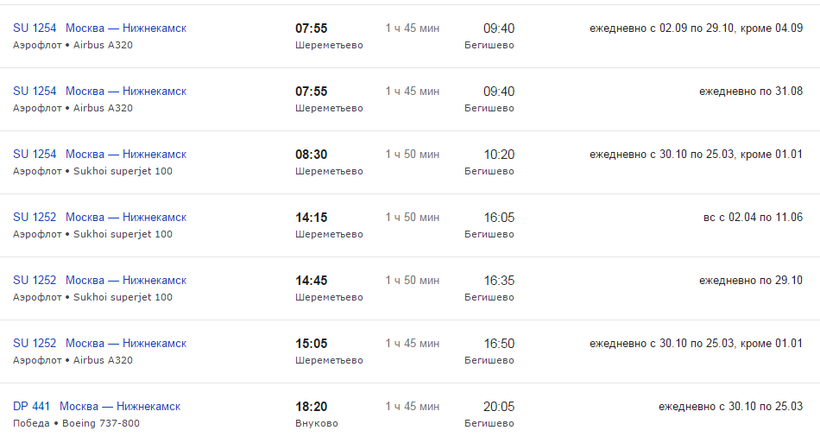Open SU 1252 link departing at 14:45

click(x=35, y=280)
